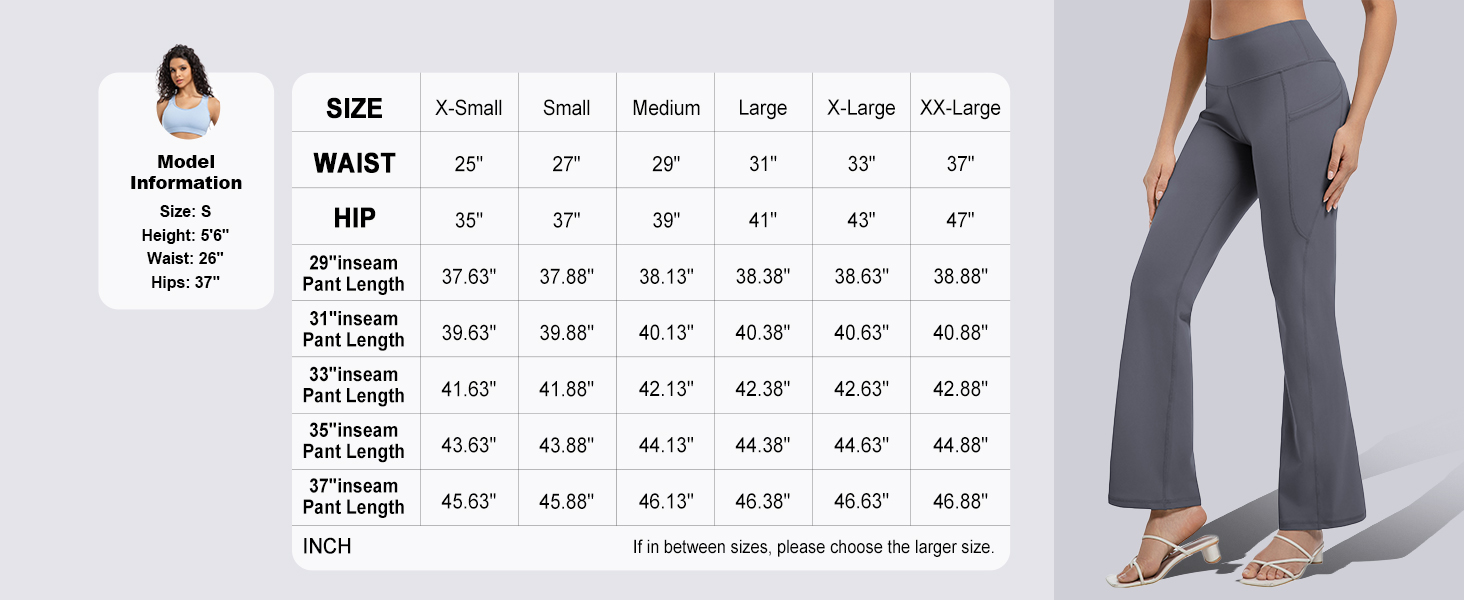Click the 33"inseam Pant Length row label
This screenshot has height=600, width=1464.
click(354, 386)
